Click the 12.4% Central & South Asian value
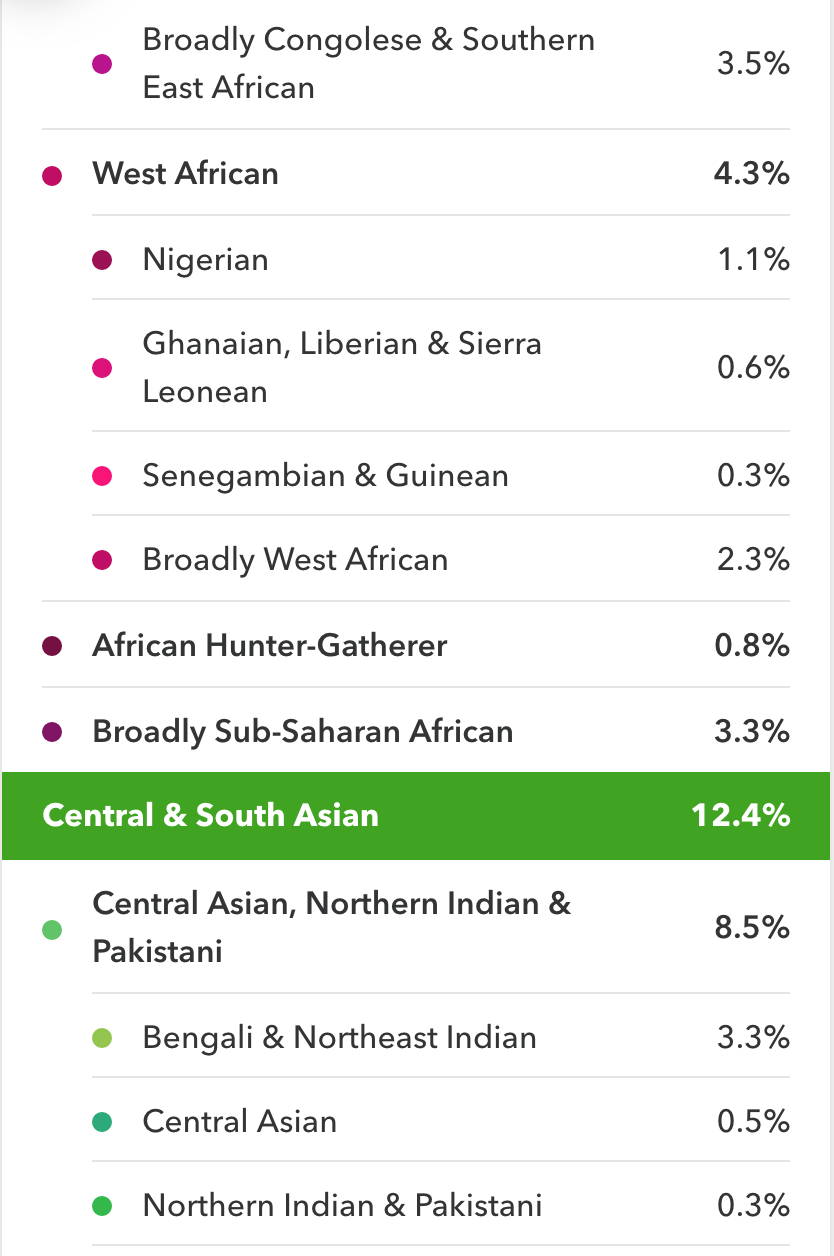The height and width of the screenshot is (1256, 834). (x=740, y=815)
